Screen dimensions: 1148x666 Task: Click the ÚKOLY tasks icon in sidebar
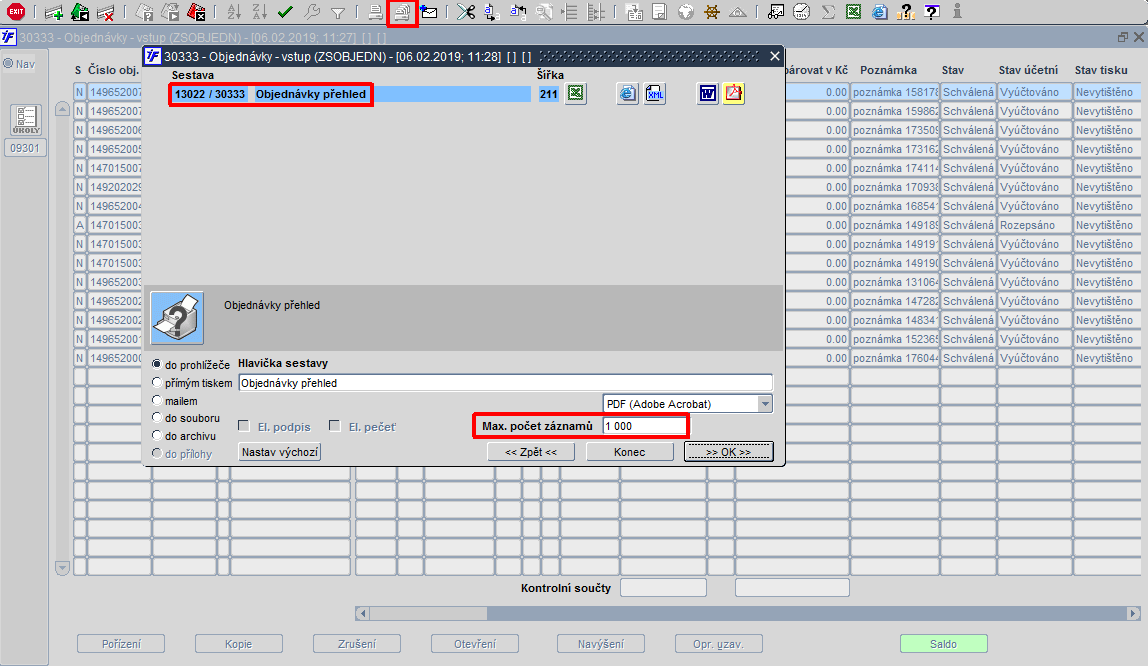point(26,120)
